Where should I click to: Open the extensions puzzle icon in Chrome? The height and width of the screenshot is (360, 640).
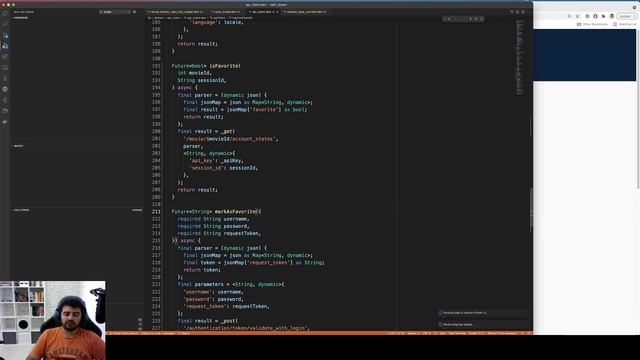tap(603, 16)
